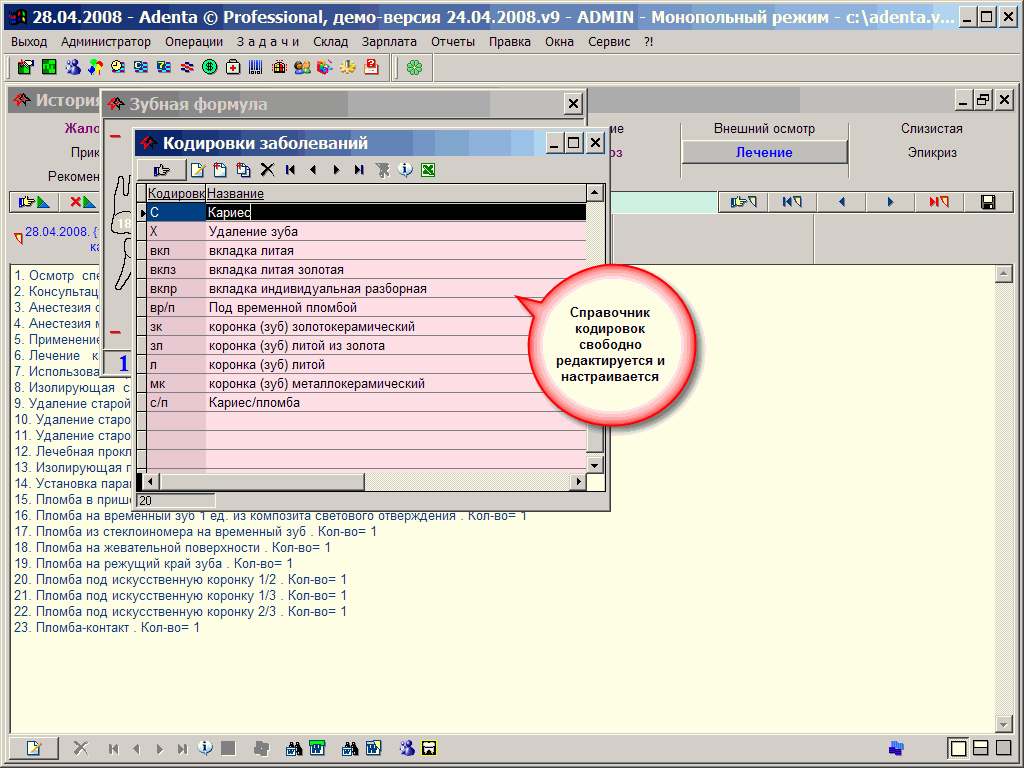
Task: Open the Склад menu
Action: (x=330, y=42)
